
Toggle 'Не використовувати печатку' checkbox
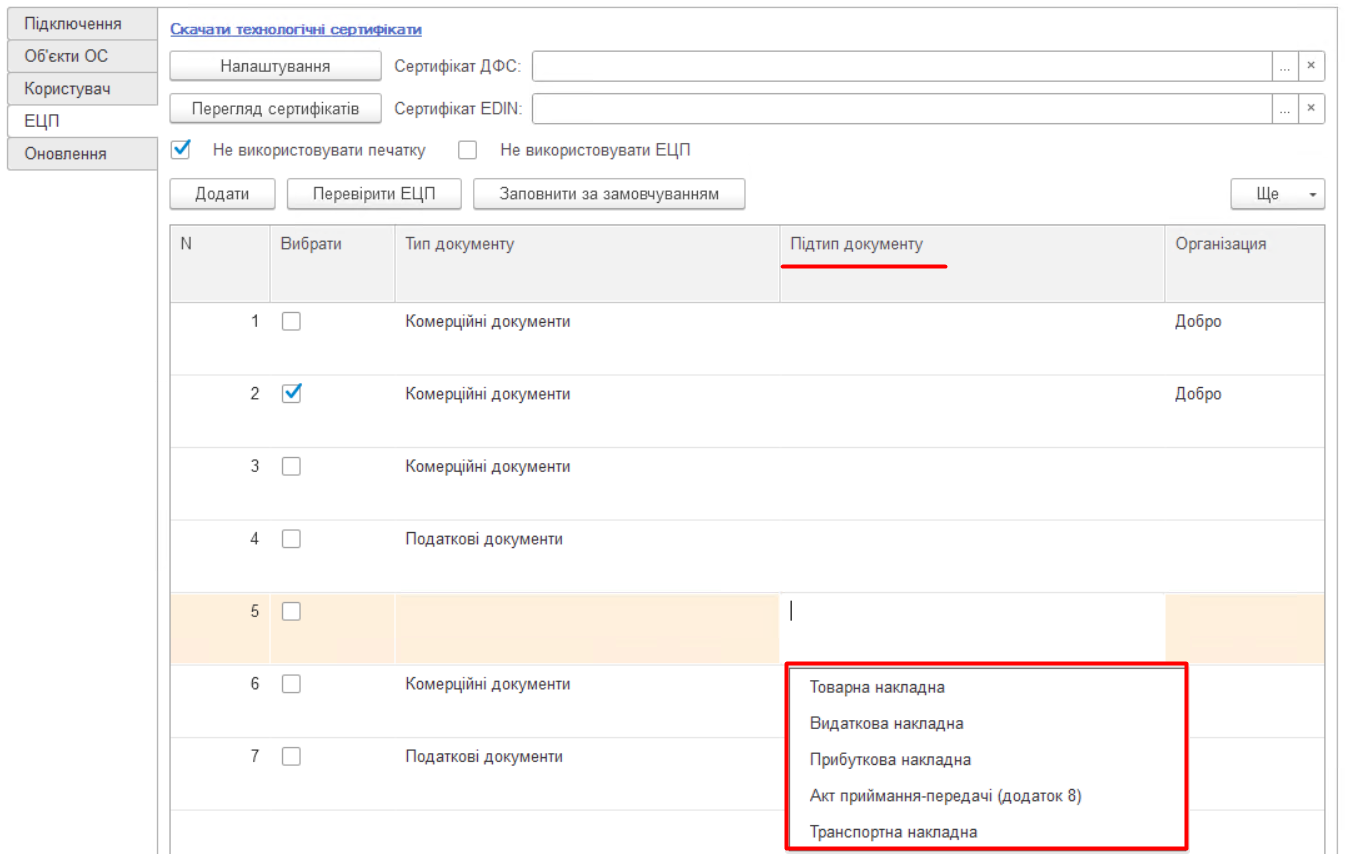point(181,150)
